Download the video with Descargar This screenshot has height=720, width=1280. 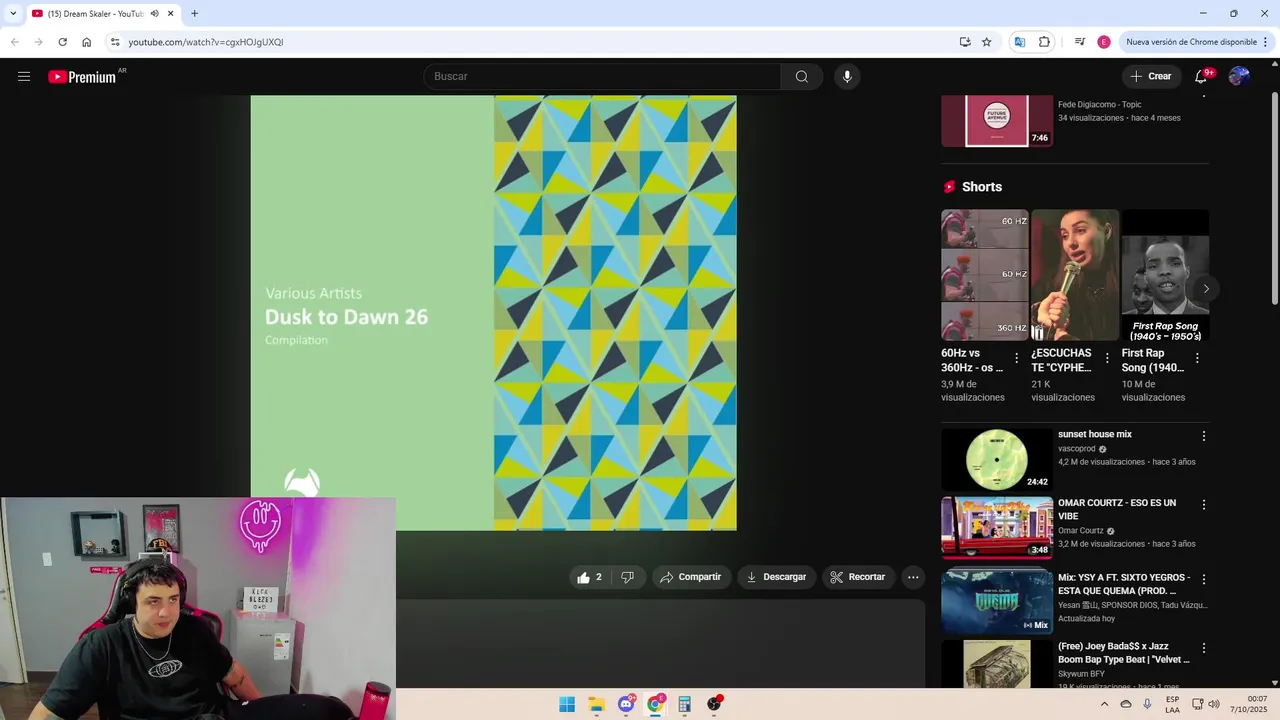coord(776,577)
